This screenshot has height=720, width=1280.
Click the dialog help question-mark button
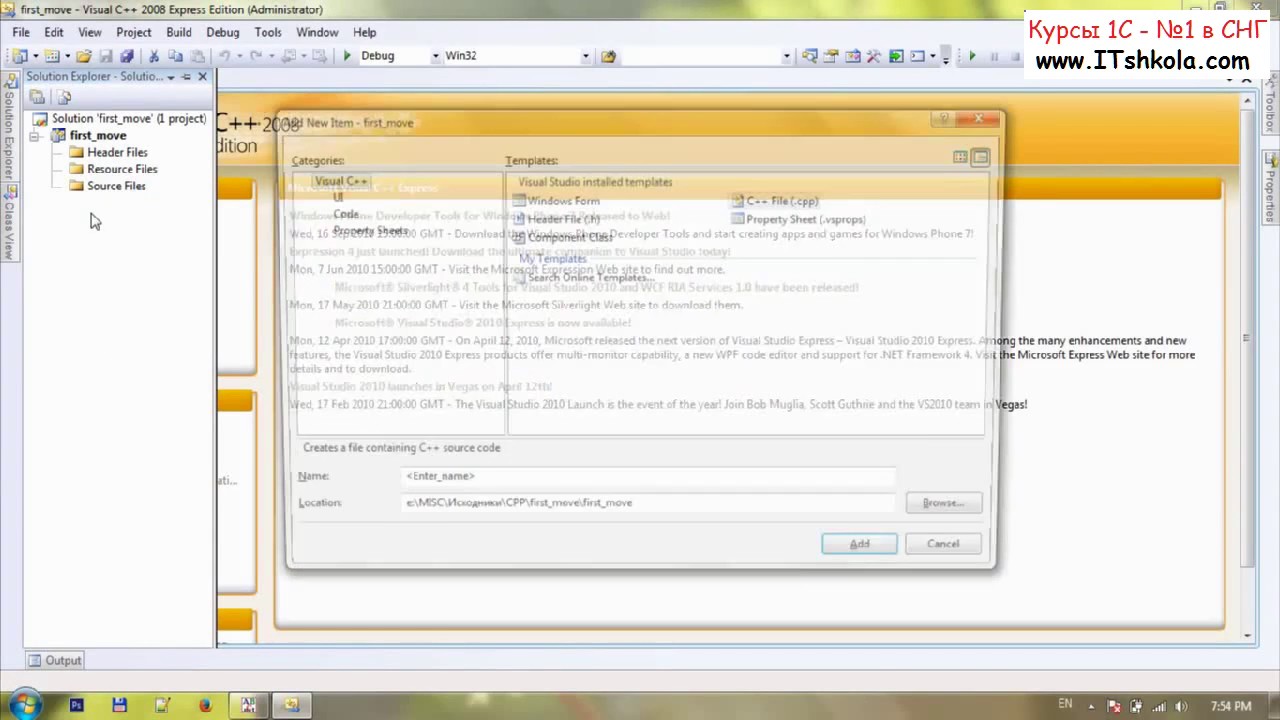click(943, 119)
